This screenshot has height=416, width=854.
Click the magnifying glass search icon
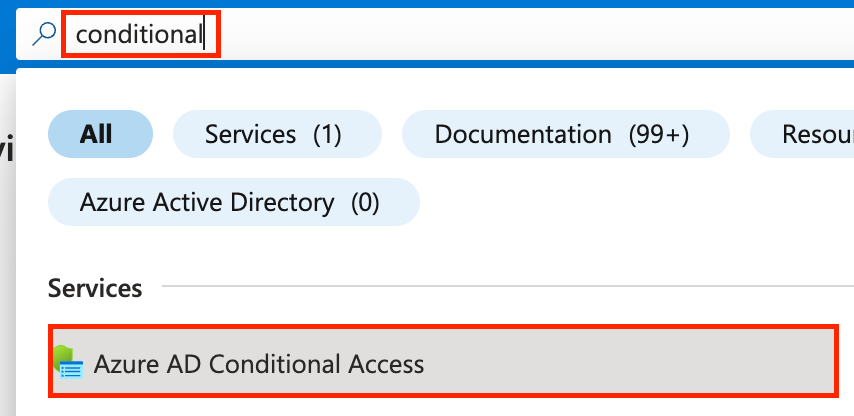(x=45, y=34)
